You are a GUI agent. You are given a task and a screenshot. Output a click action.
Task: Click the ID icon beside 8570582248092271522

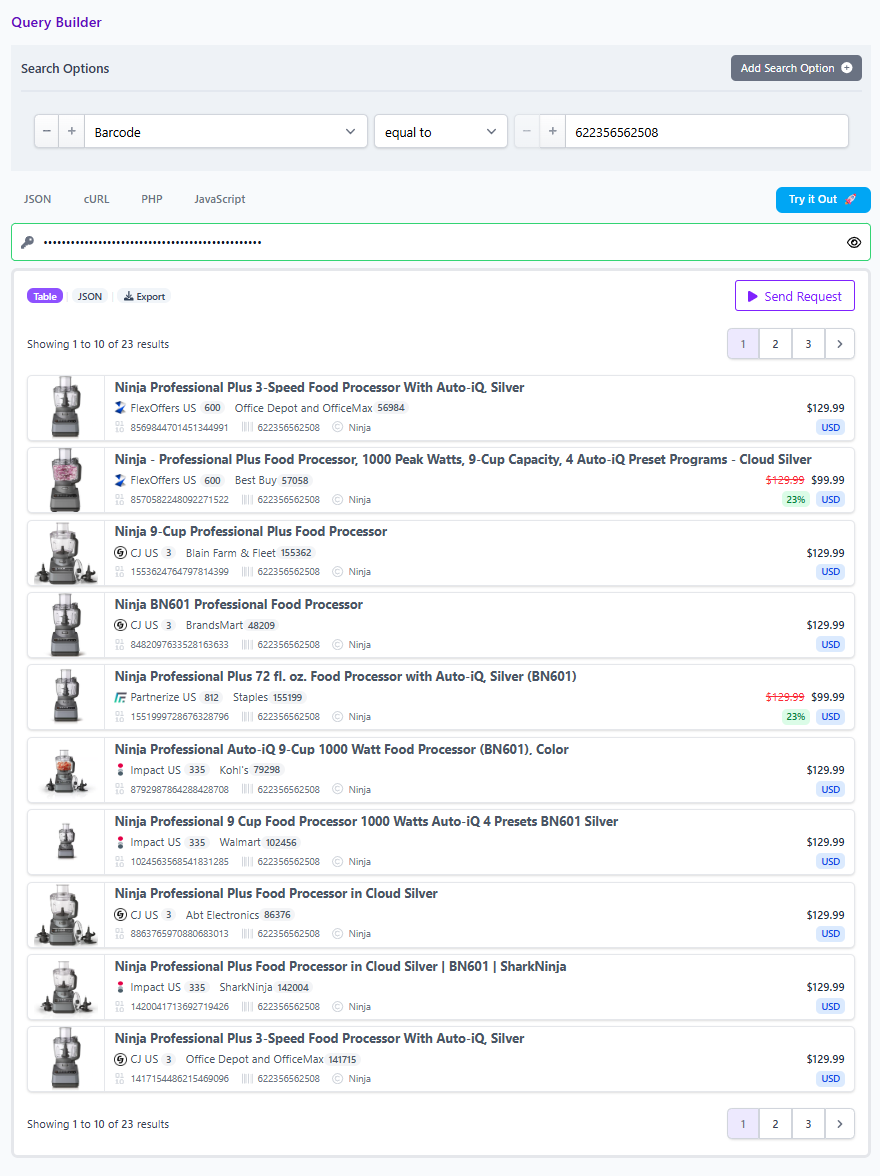coord(119,500)
